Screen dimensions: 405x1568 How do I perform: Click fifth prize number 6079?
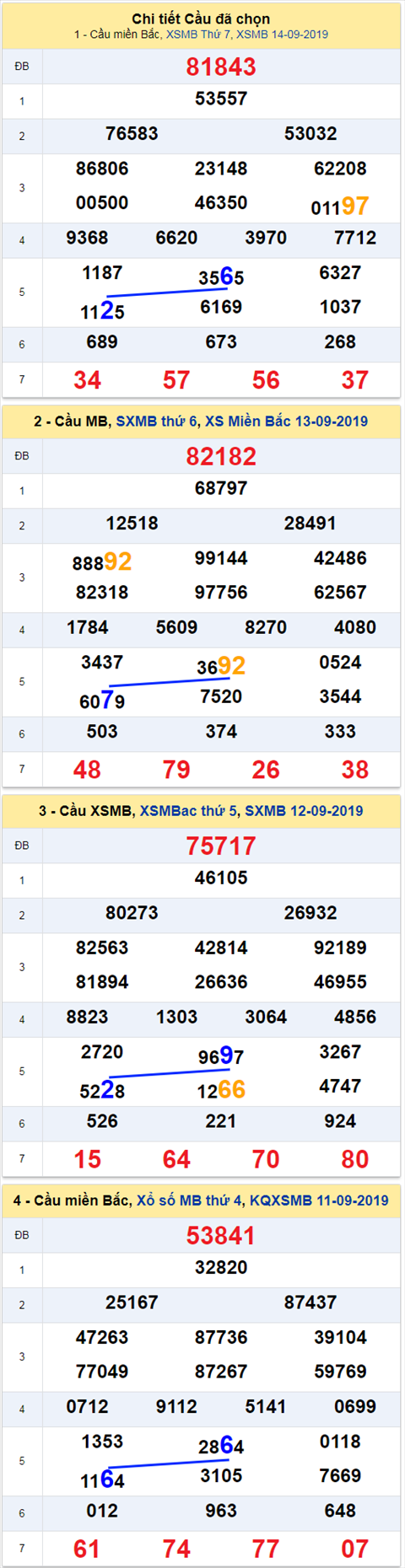point(102,701)
